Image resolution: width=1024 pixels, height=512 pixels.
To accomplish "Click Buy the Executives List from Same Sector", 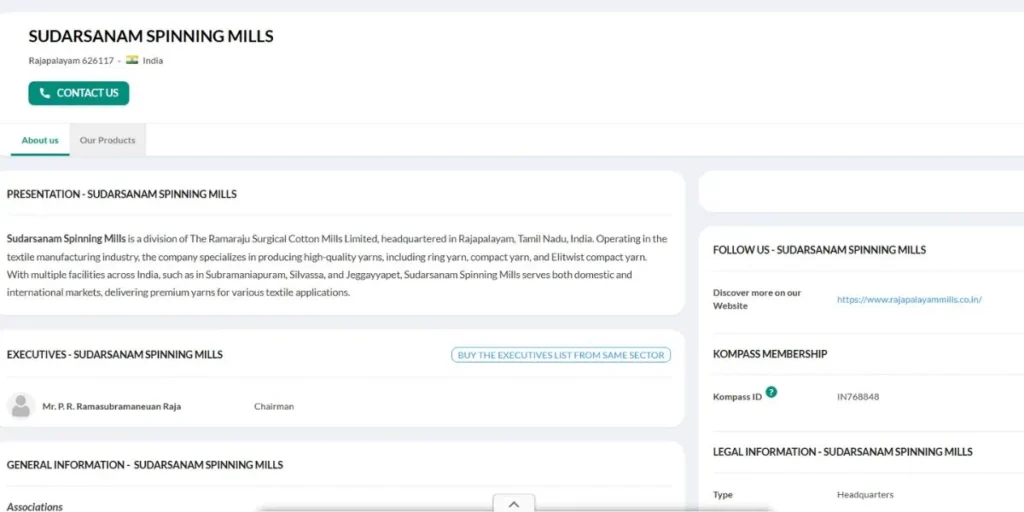I will coord(560,355).
